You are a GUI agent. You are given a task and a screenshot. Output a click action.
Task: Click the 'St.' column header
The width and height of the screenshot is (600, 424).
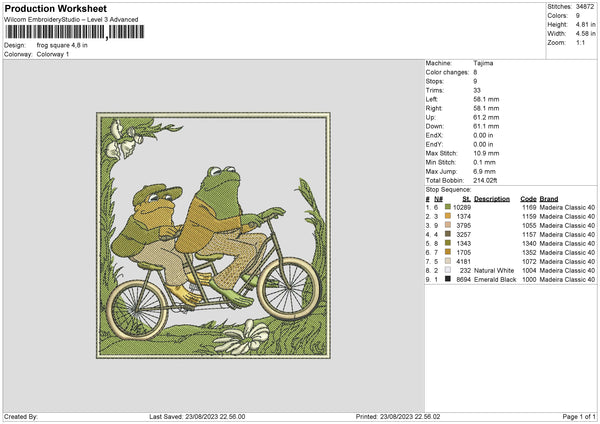coord(466,199)
